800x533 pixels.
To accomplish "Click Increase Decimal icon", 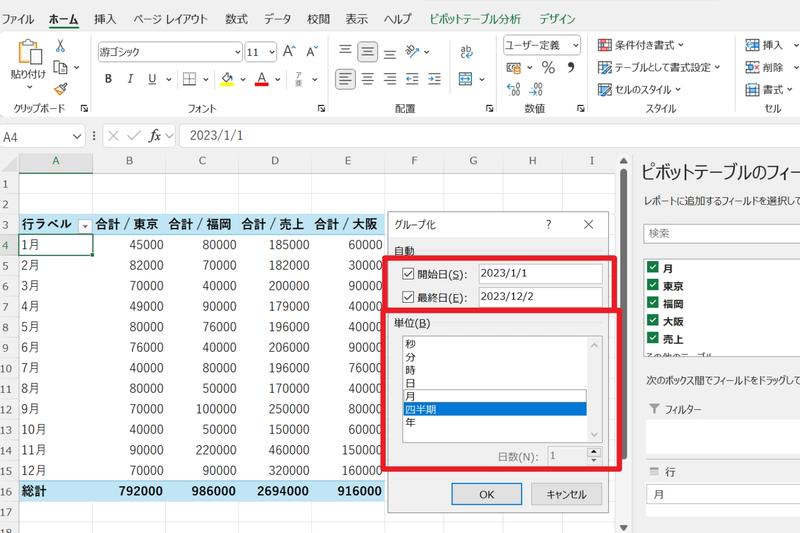I will pyautogui.click(x=513, y=90).
